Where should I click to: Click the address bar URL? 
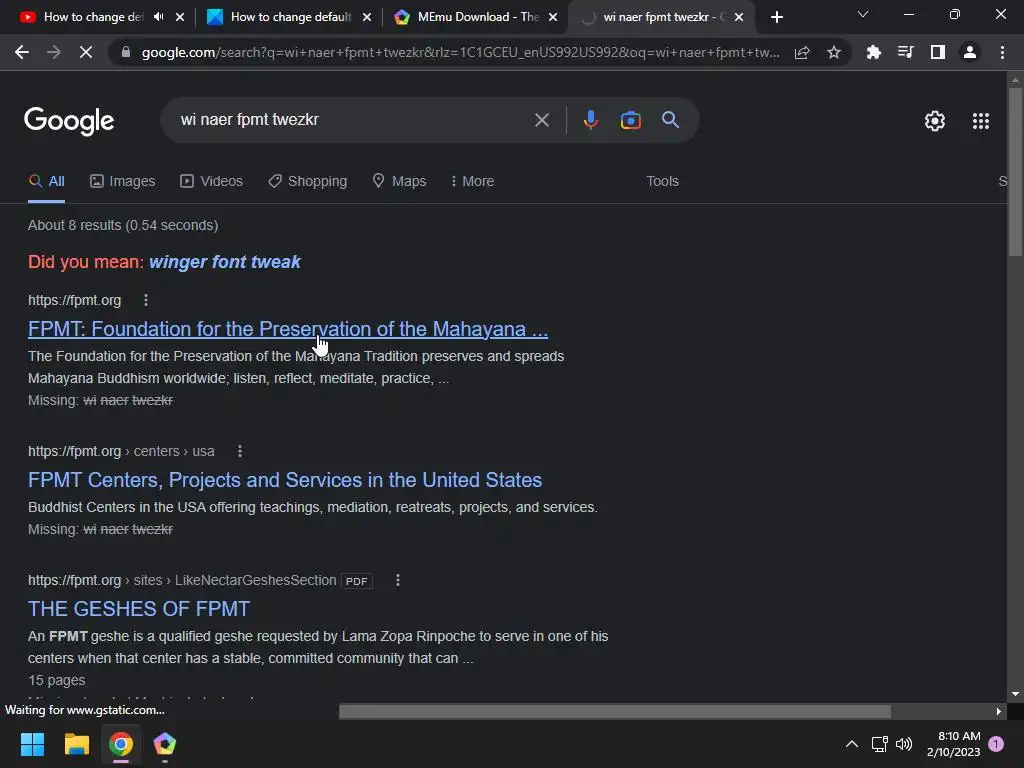tap(460, 52)
